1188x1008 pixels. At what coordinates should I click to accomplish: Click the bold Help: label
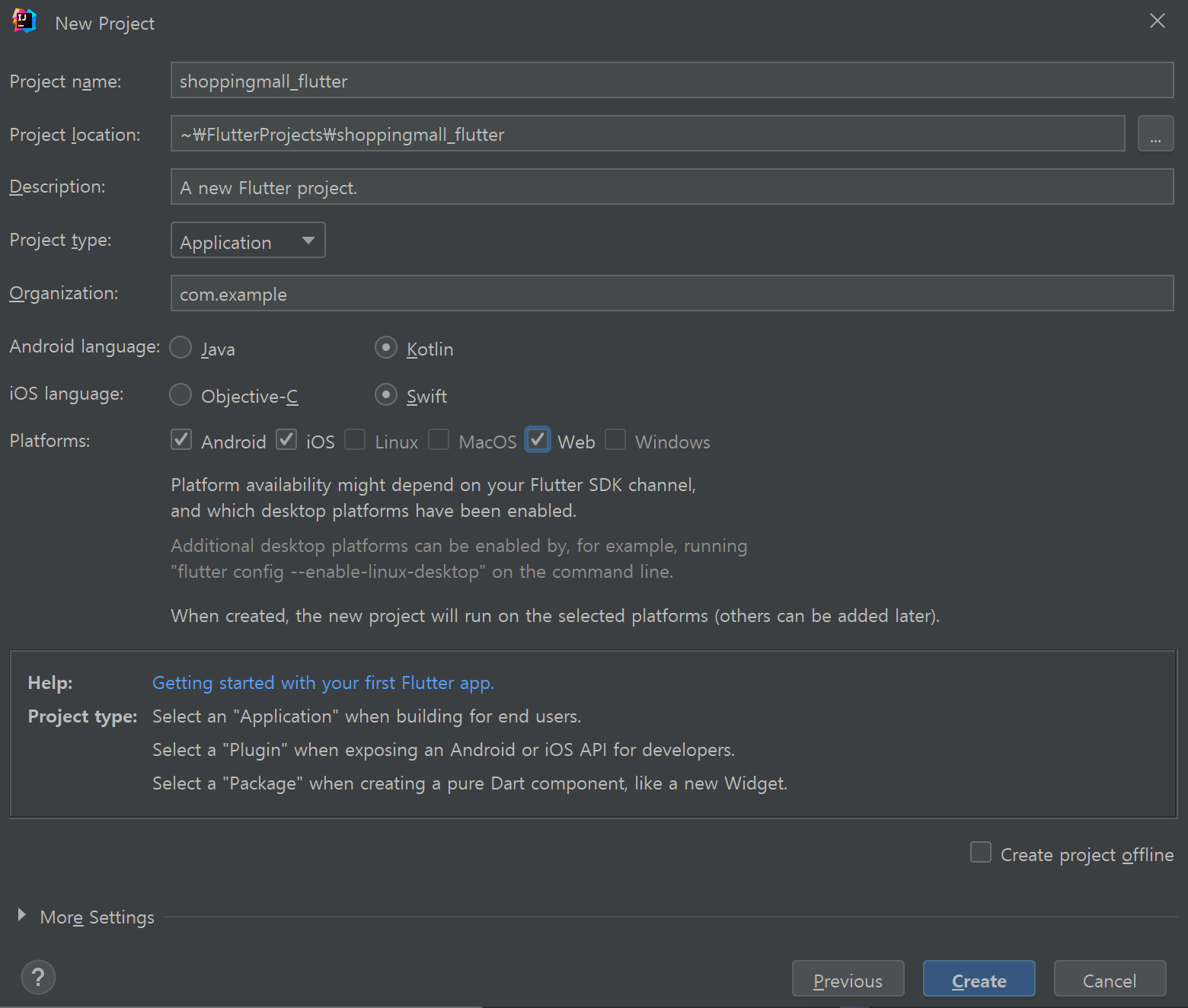click(50, 683)
